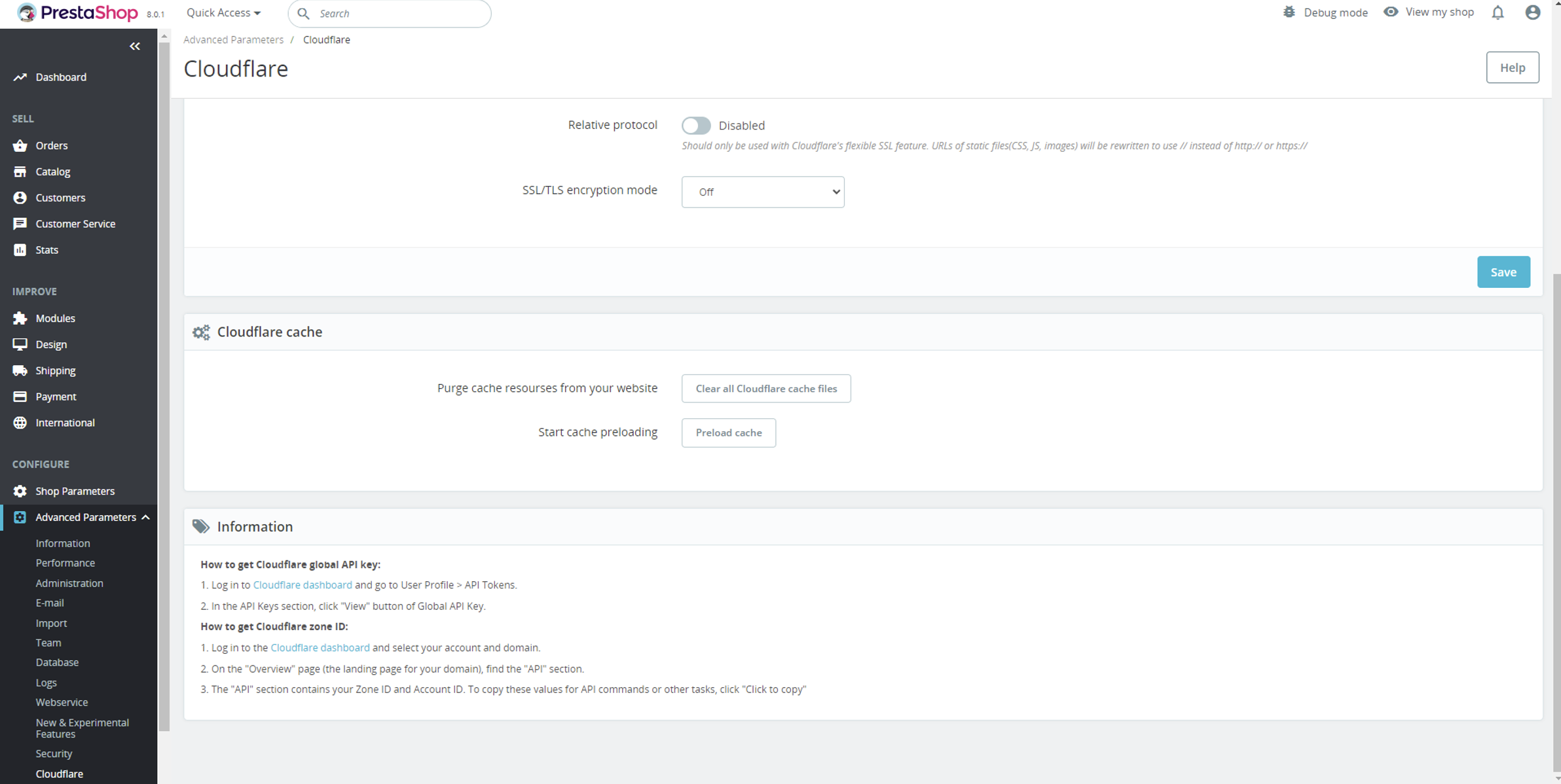Viewport: 1561px width, 784px height.
Task: Toggle the Relative protocol switch
Action: [x=696, y=125]
